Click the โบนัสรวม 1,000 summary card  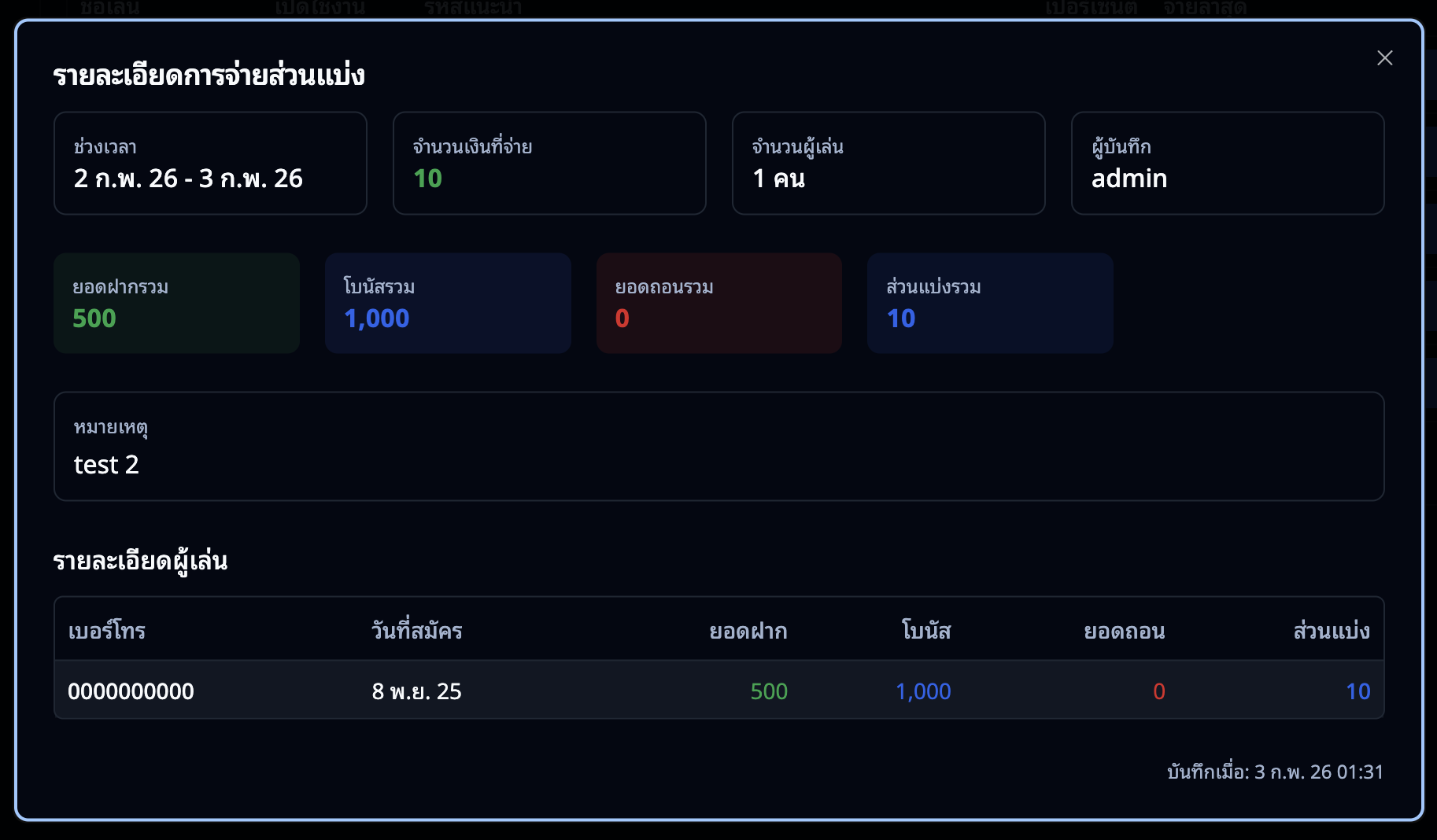[x=448, y=304]
